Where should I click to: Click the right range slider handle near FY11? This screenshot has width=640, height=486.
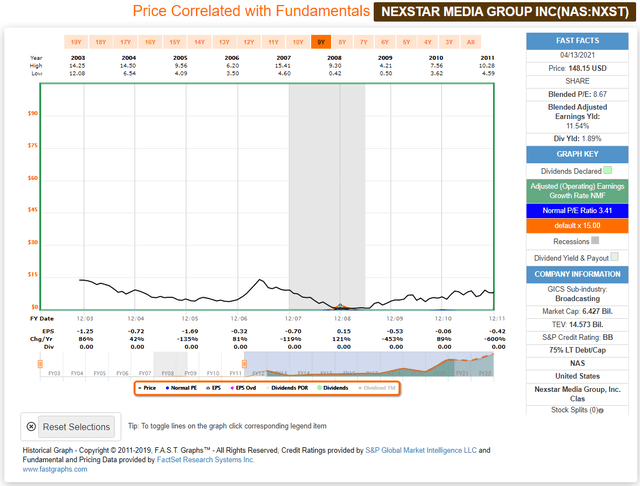coord(244,364)
